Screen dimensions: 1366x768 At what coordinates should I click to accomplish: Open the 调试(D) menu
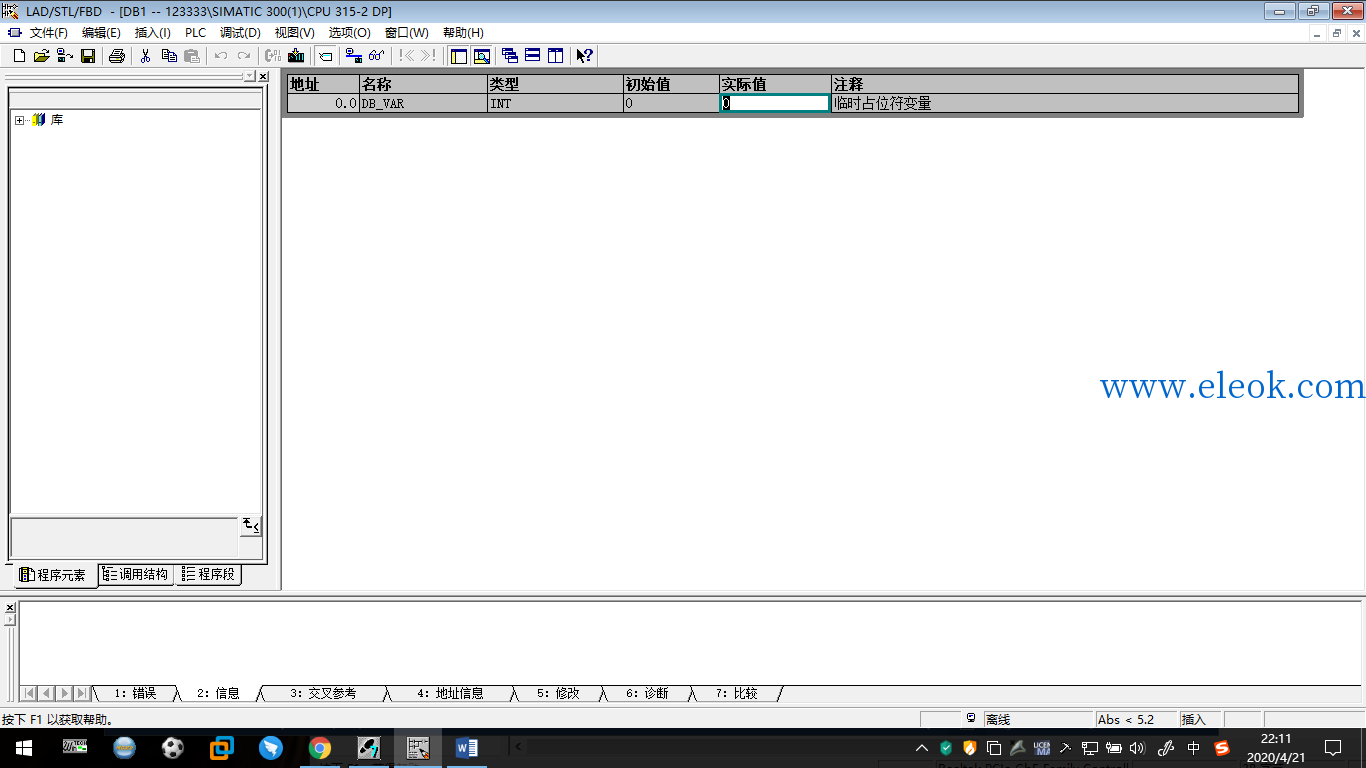240,33
